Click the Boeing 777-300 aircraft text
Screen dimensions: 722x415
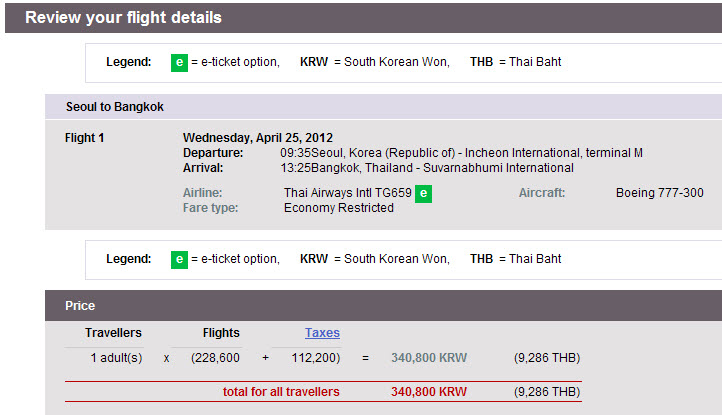click(x=660, y=193)
